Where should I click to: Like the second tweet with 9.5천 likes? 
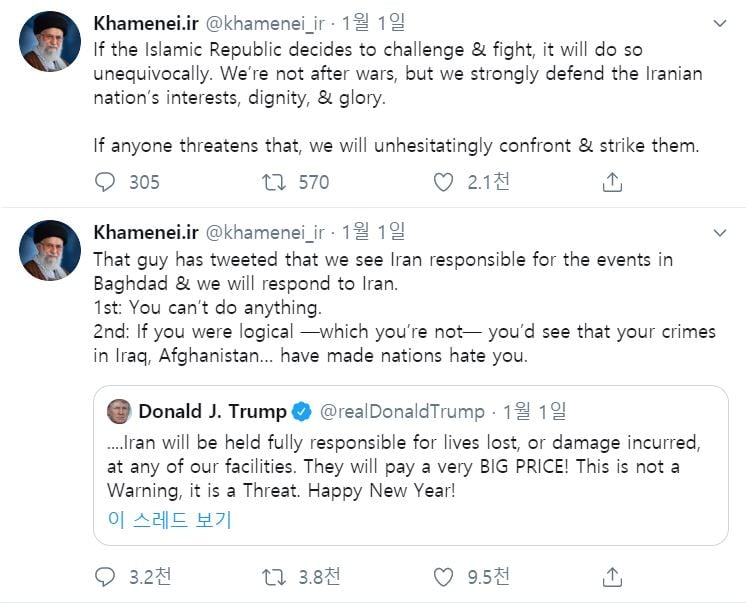point(444,577)
